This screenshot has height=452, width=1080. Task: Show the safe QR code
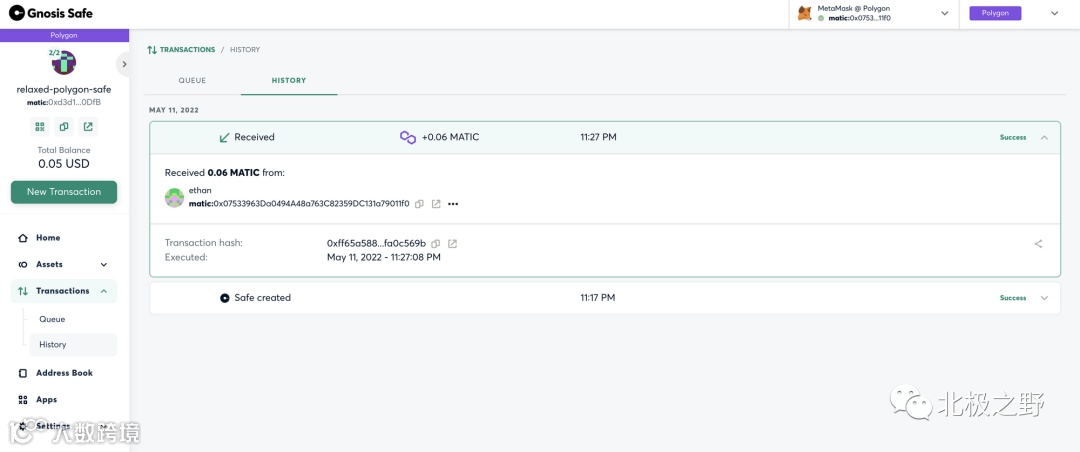(x=40, y=127)
